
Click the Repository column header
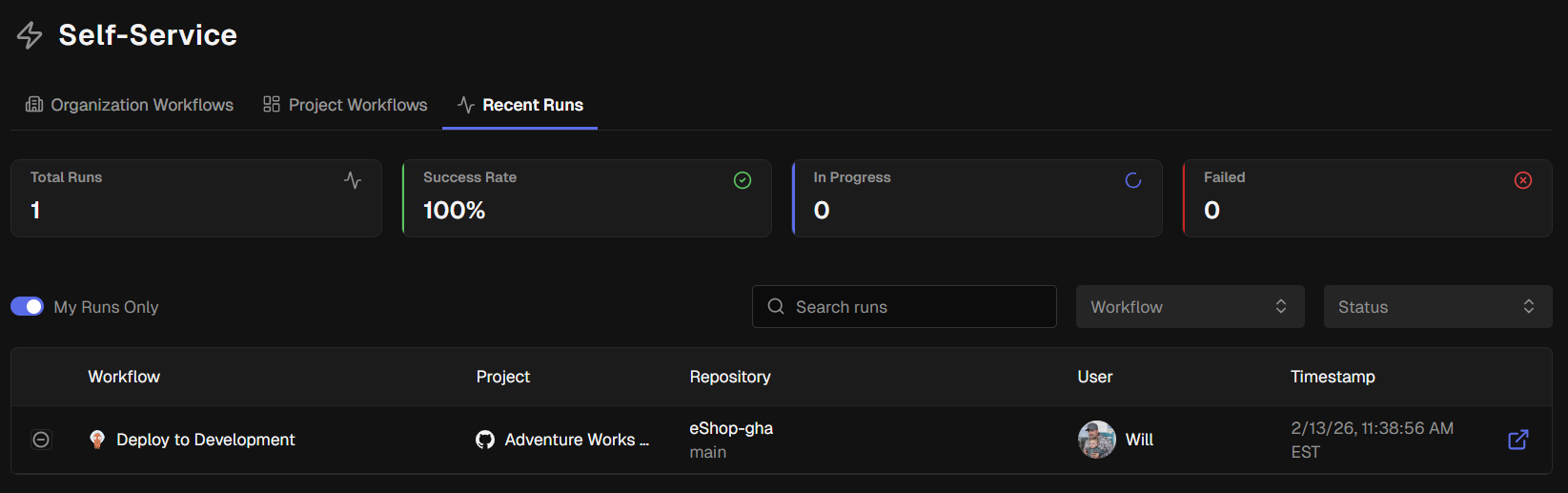[x=730, y=377]
